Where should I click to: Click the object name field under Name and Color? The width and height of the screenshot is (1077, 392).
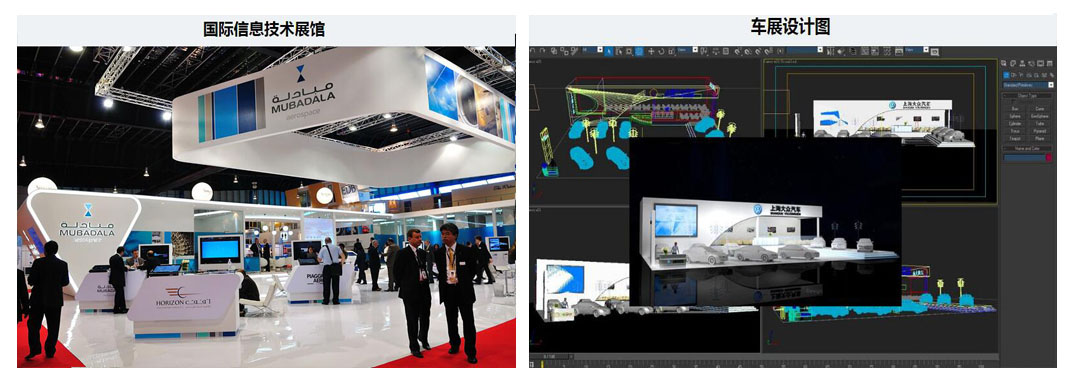pyautogui.click(x=1024, y=157)
